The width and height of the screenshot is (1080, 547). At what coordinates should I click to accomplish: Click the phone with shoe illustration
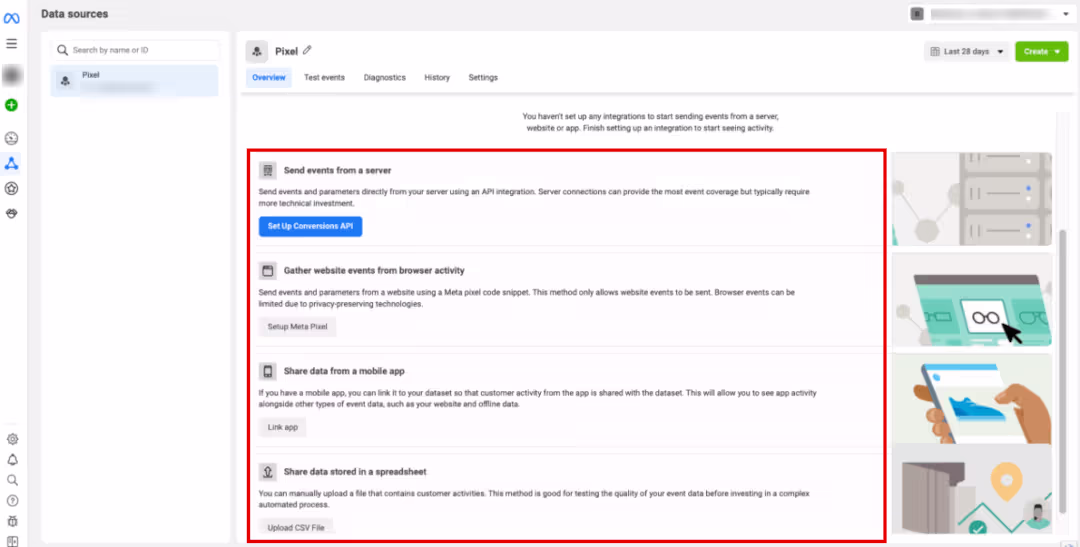(x=972, y=399)
